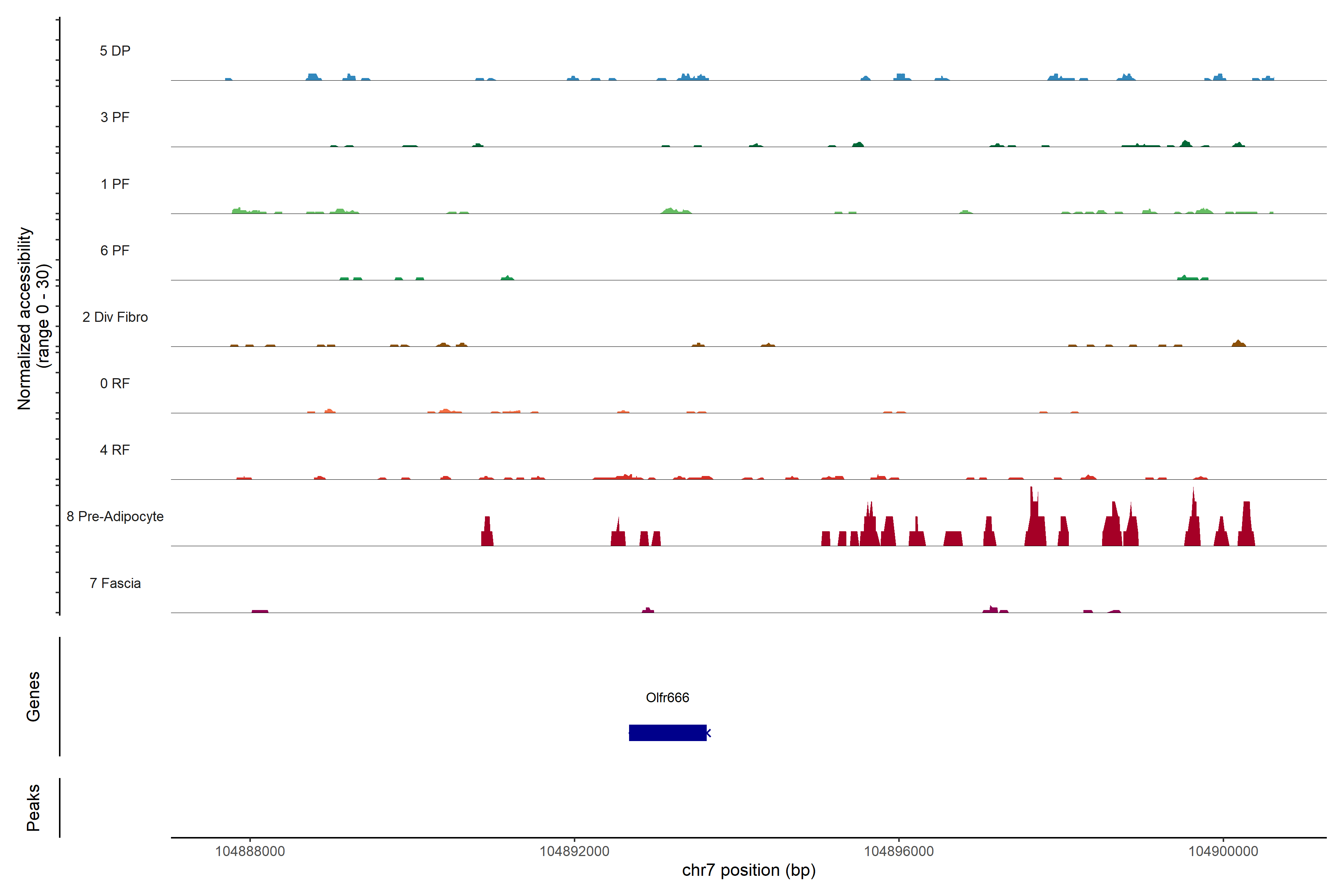Click the Peaks panel label
This screenshot has height=896, width=1344.
[x=33, y=808]
